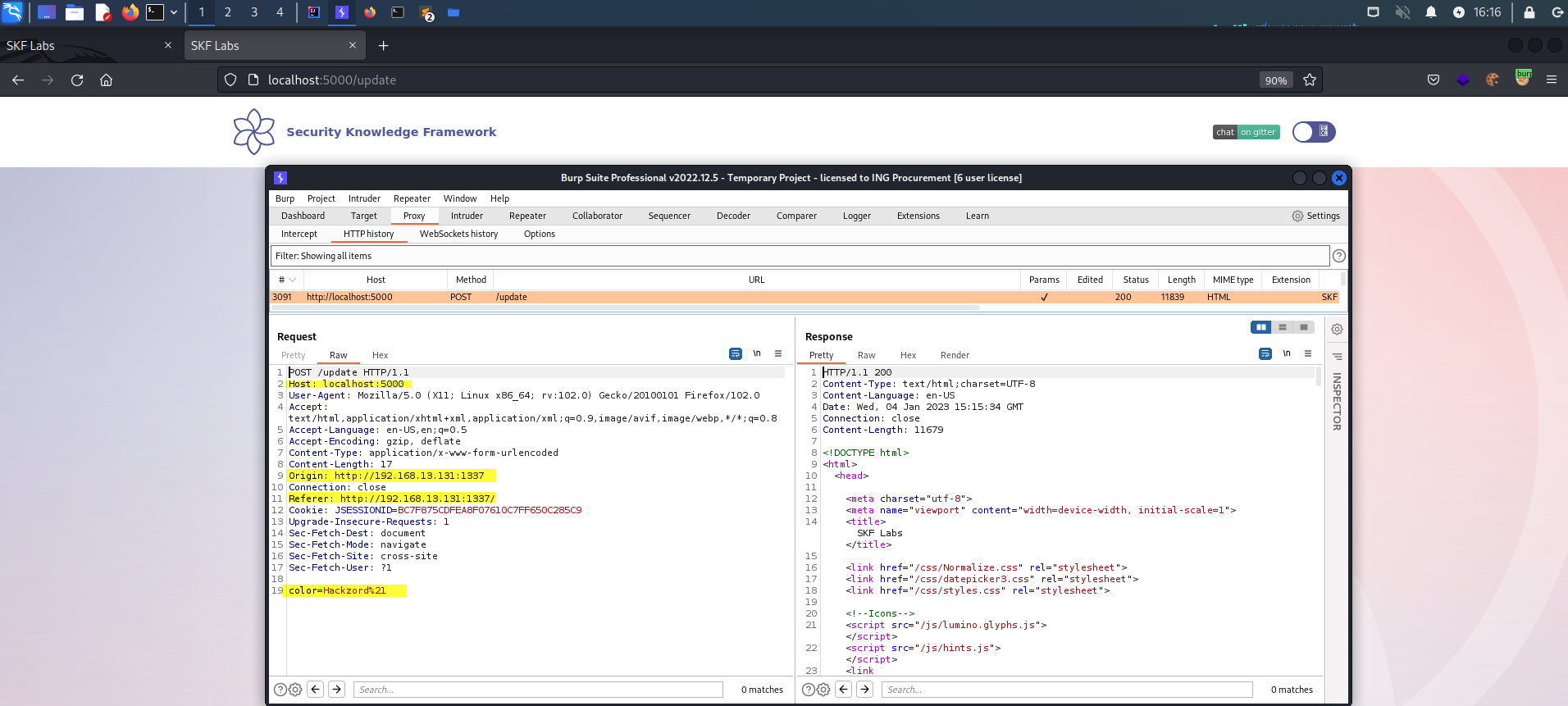Click chat on gitter badge
Image resolution: width=1568 pixels, height=706 pixels.
point(1246,132)
